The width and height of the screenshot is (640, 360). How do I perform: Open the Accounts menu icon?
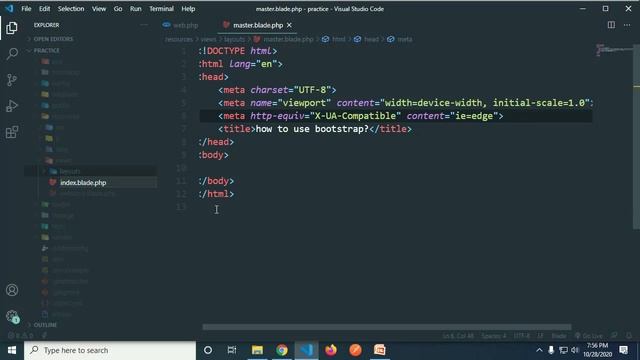[12, 290]
